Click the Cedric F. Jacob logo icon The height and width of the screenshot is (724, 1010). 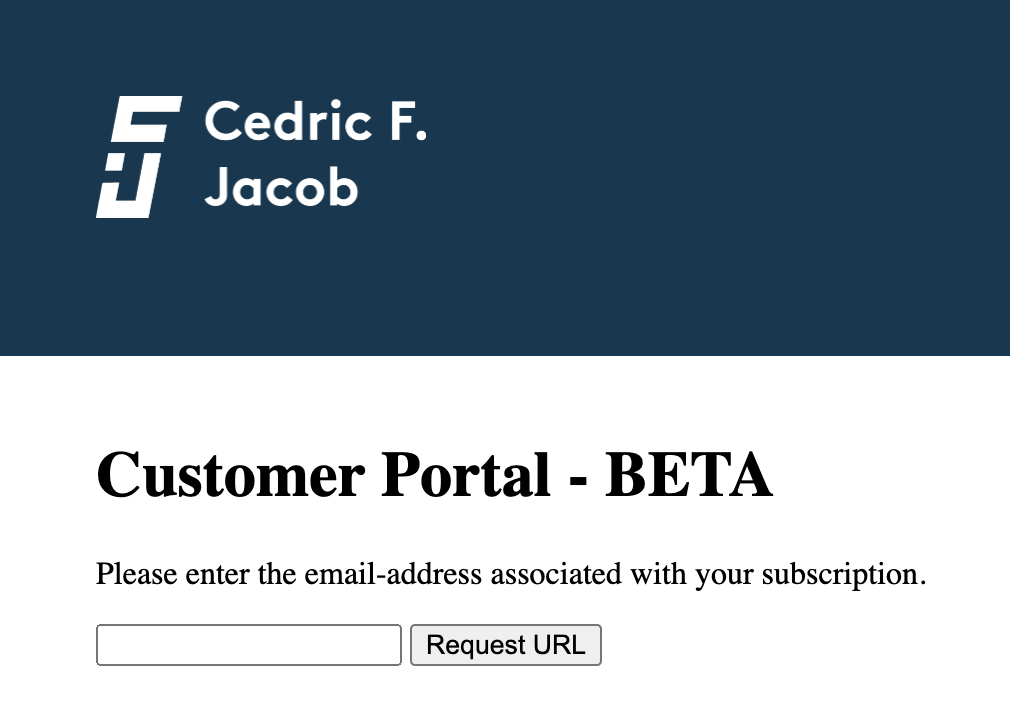[x=138, y=157]
